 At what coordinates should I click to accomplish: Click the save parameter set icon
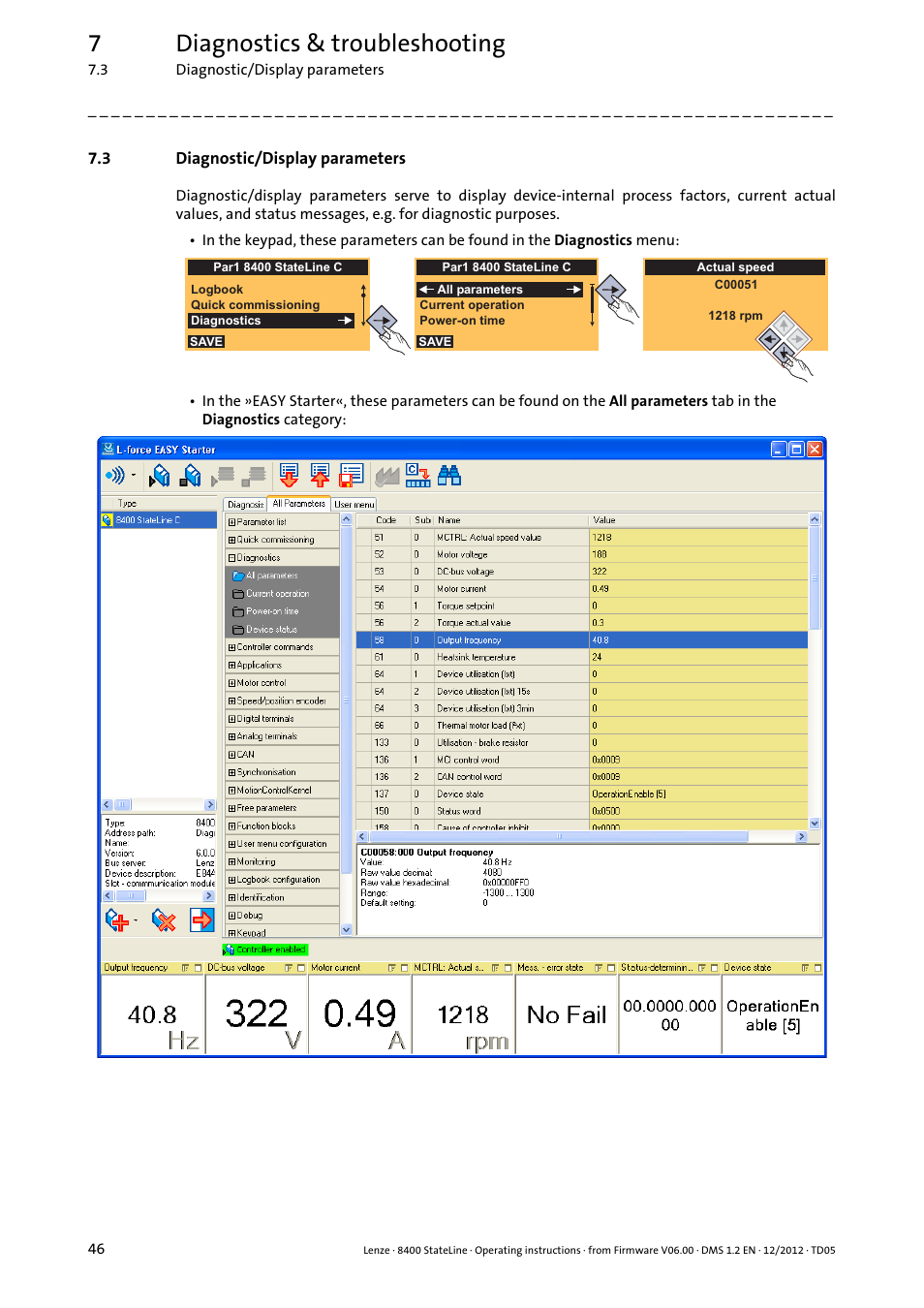(x=352, y=475)
